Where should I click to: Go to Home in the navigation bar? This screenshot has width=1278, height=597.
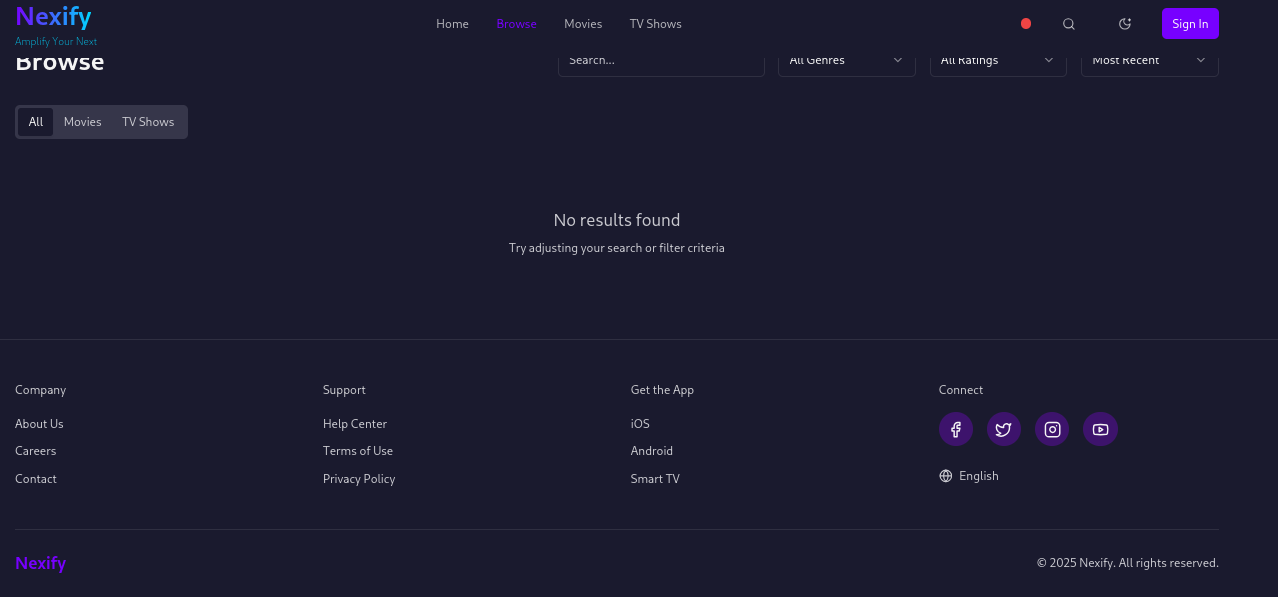point(452,24)
